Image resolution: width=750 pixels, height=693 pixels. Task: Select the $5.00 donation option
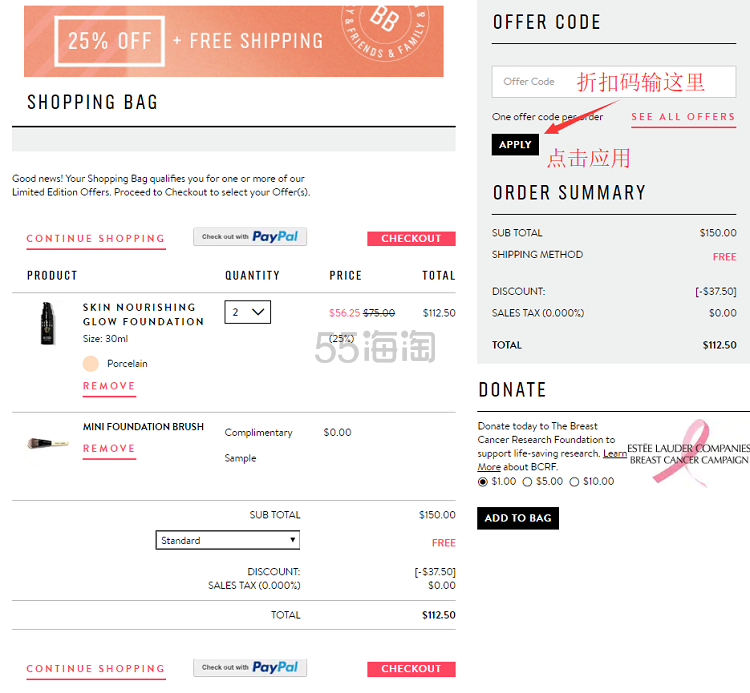tap(527, 482)
